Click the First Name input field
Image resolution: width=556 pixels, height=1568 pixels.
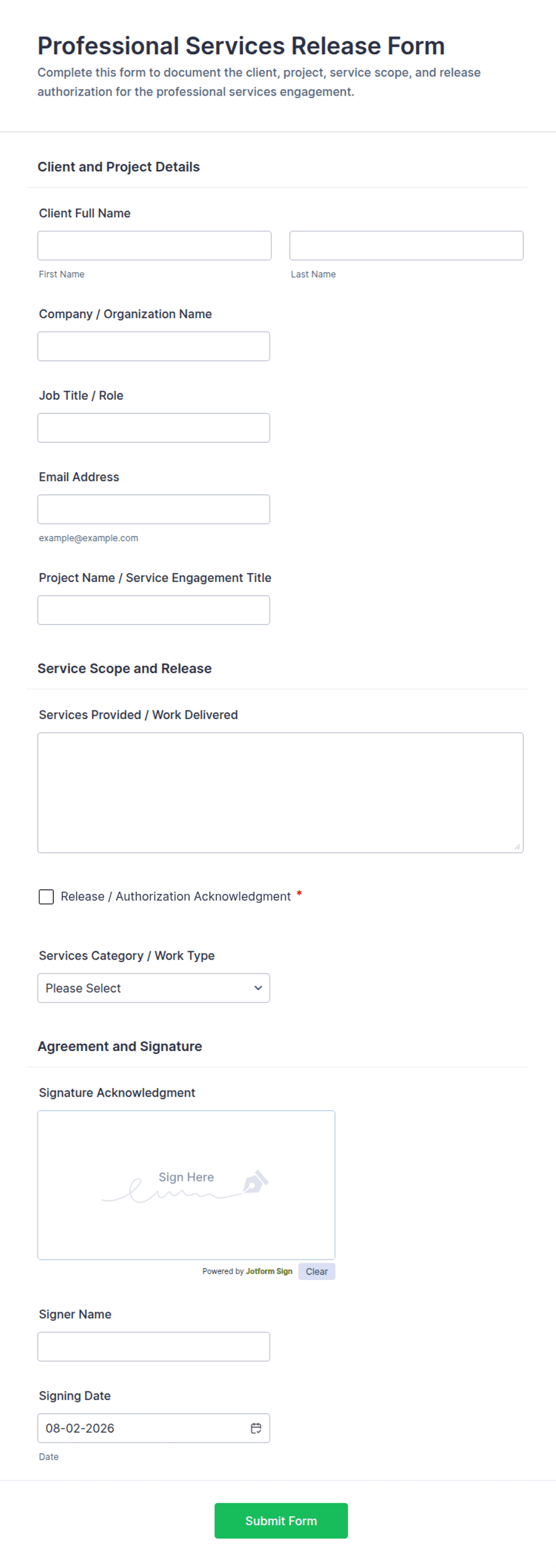coord(154,246)
